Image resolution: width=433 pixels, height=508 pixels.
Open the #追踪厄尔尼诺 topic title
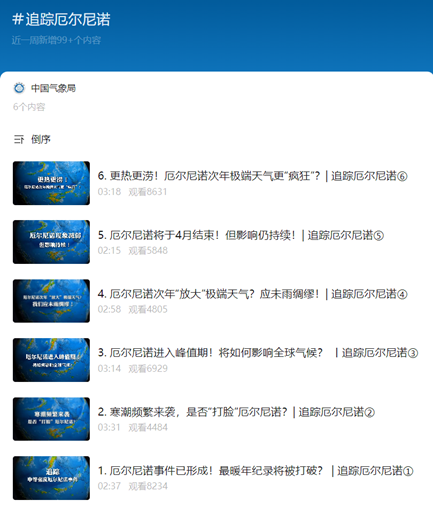pos(61,19)
